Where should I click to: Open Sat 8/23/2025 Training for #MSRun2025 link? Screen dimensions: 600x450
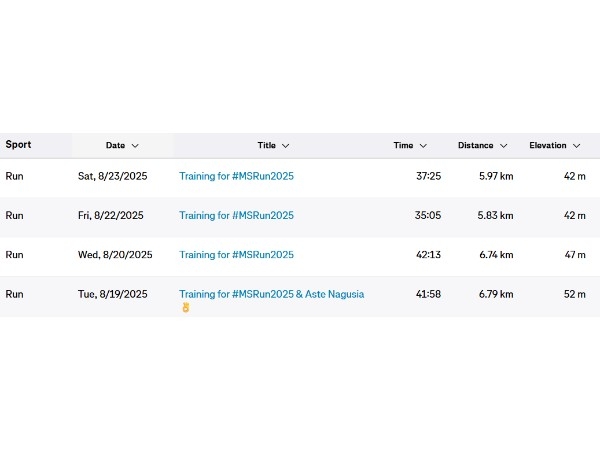coord(236,176)
